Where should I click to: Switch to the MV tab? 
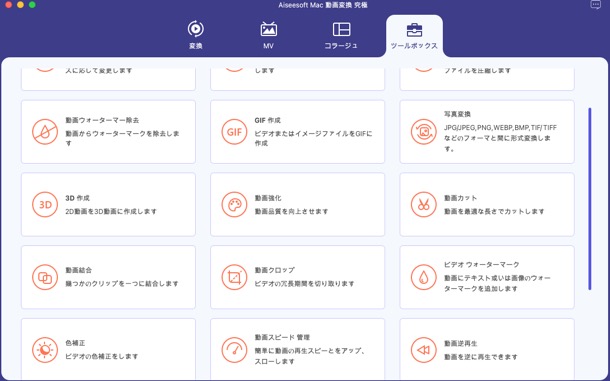pyautogui.click(x=268, y=35)
